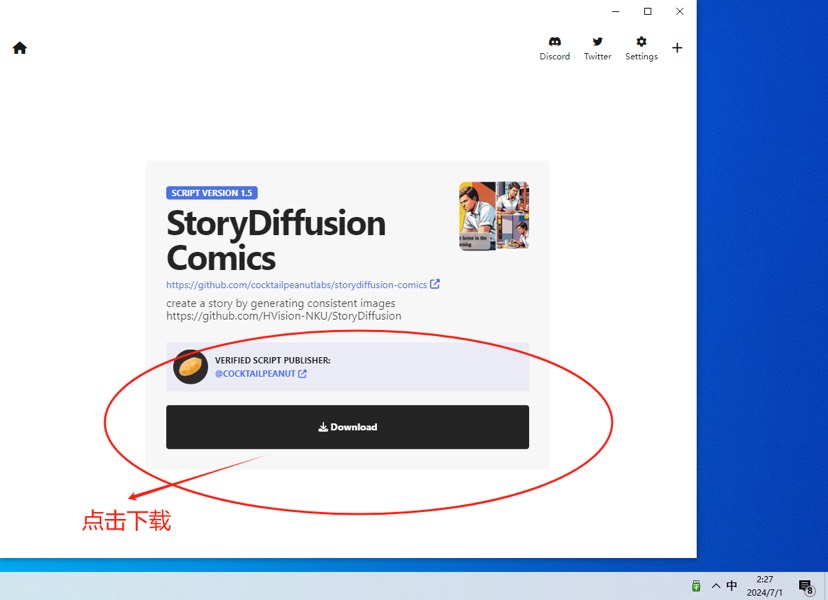Open Settings via the gear icon

pos(641,42)
